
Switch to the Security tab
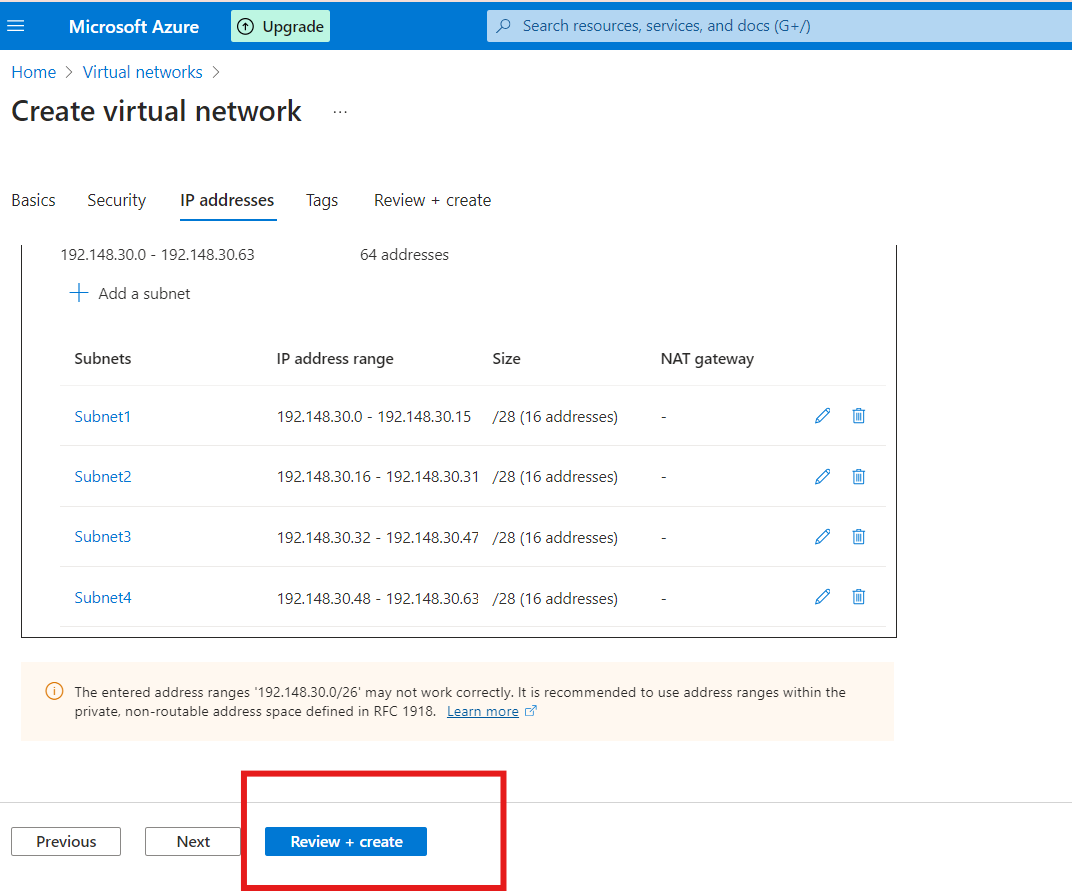tap(117, 200)
